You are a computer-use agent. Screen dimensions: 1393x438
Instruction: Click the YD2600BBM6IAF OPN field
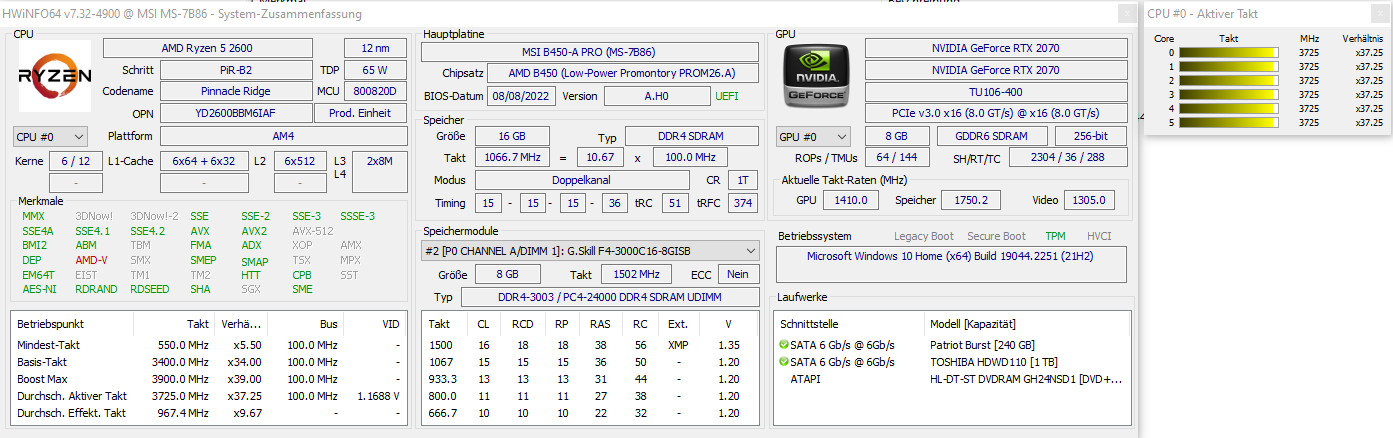coord(234,113)
